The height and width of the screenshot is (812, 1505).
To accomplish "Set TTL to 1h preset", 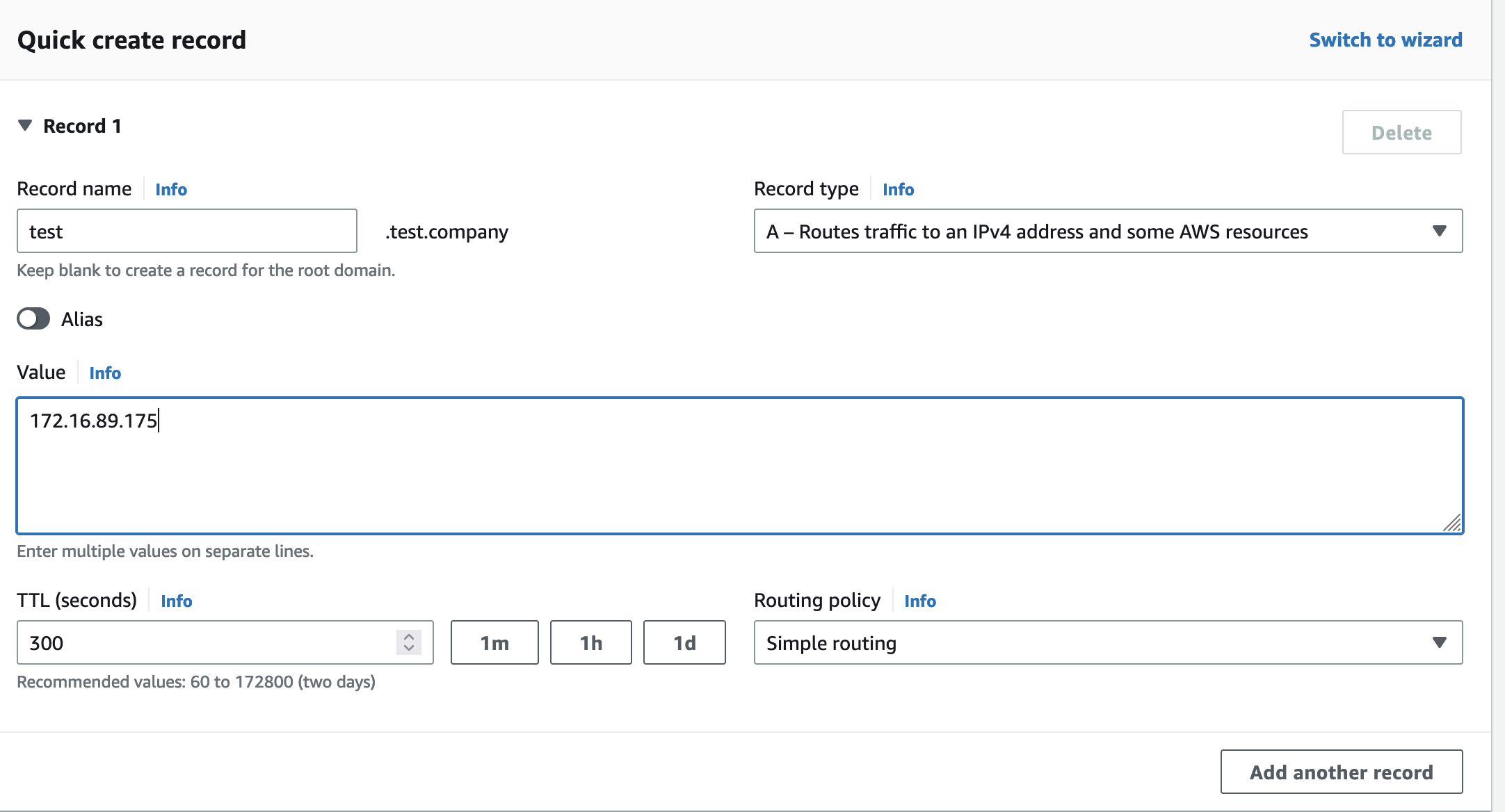I will tap(590, 643).
